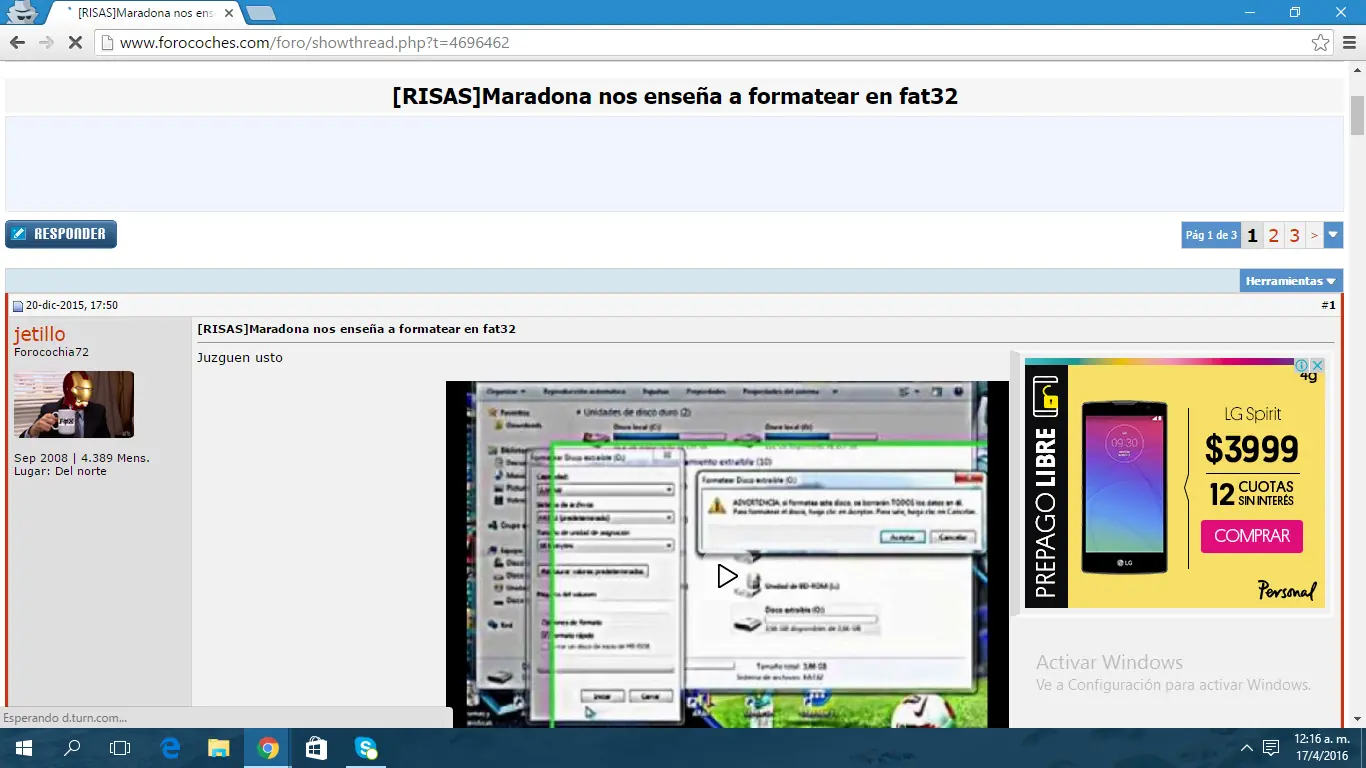Open File Explorer from the taskbar
Viewport: 1366px width, 768px height.
coord(219,748)
